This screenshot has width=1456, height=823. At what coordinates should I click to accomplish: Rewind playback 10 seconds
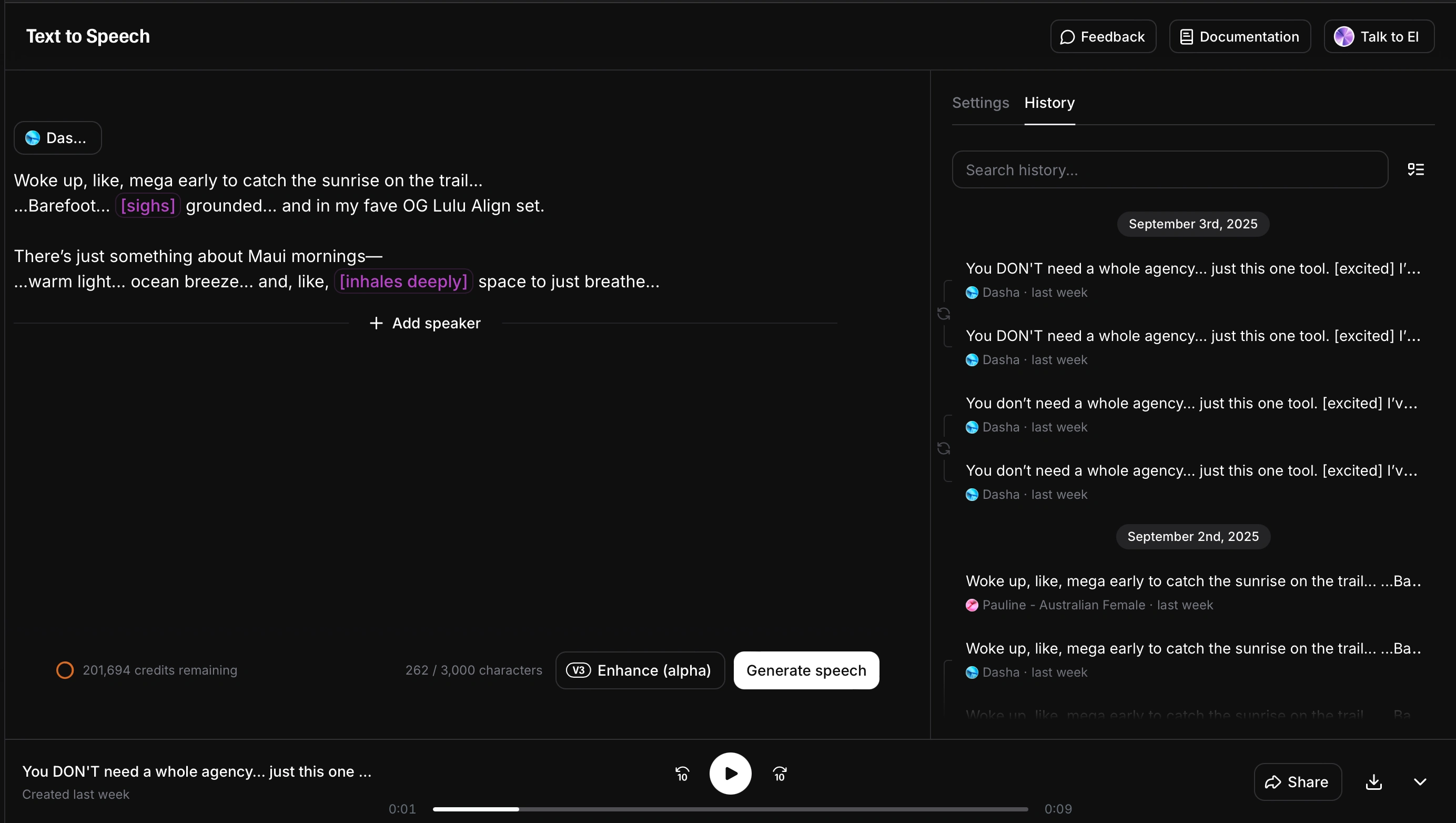[x=682, y=774]
